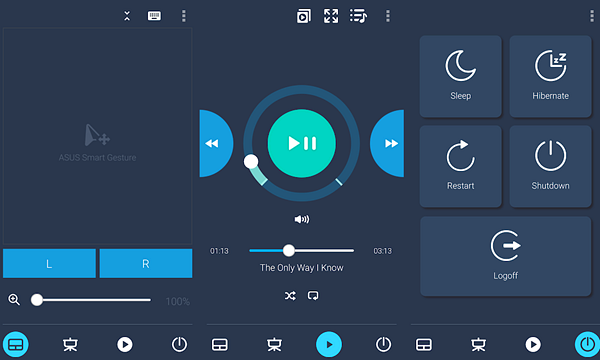Click the L left mouse button
Screen dimensions: 600x360
click(x=49, y=263)
